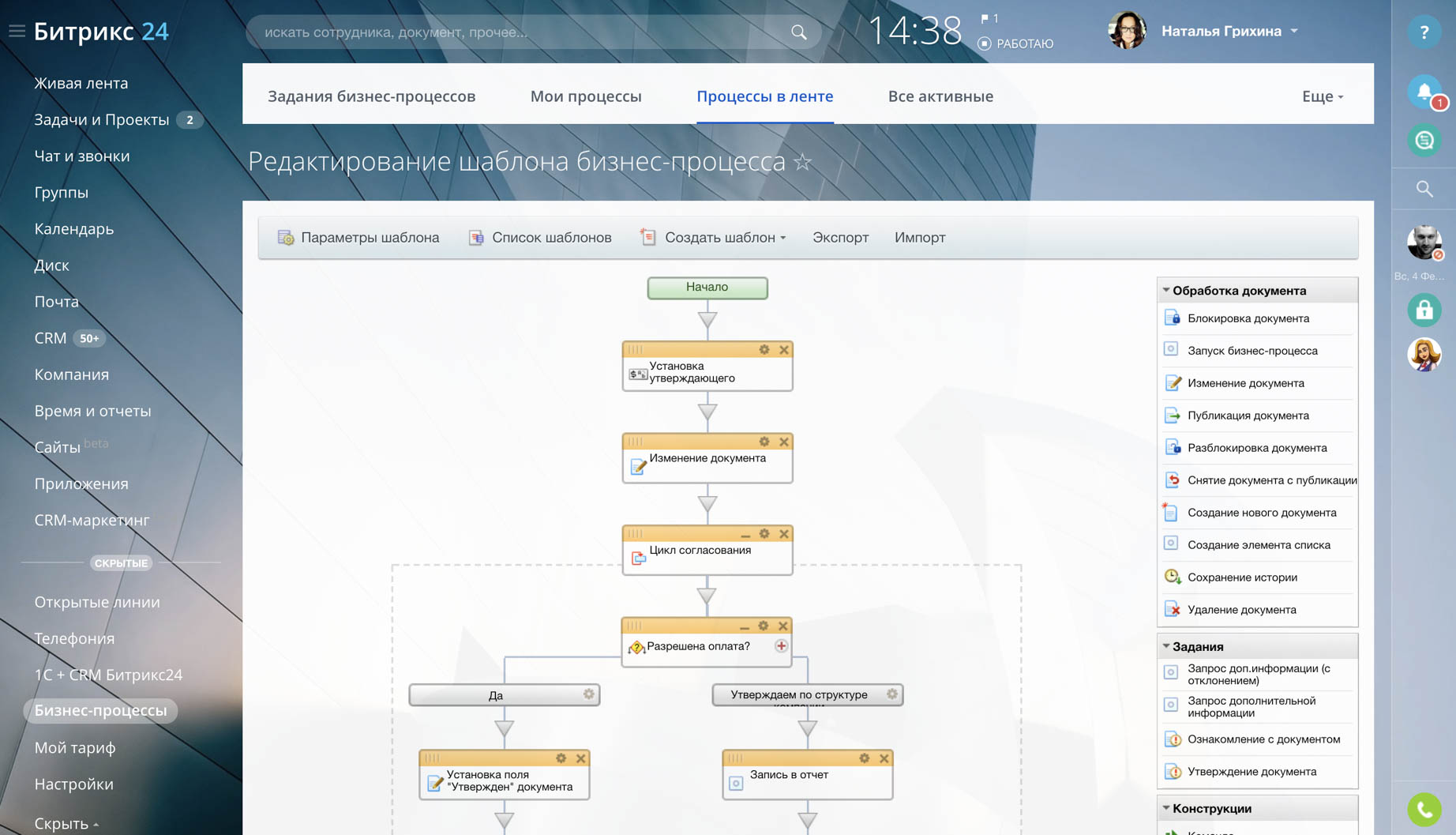Open Параметры шаблона
Viewport: 1456px width, 835px height.
click(x=359, y=238)
